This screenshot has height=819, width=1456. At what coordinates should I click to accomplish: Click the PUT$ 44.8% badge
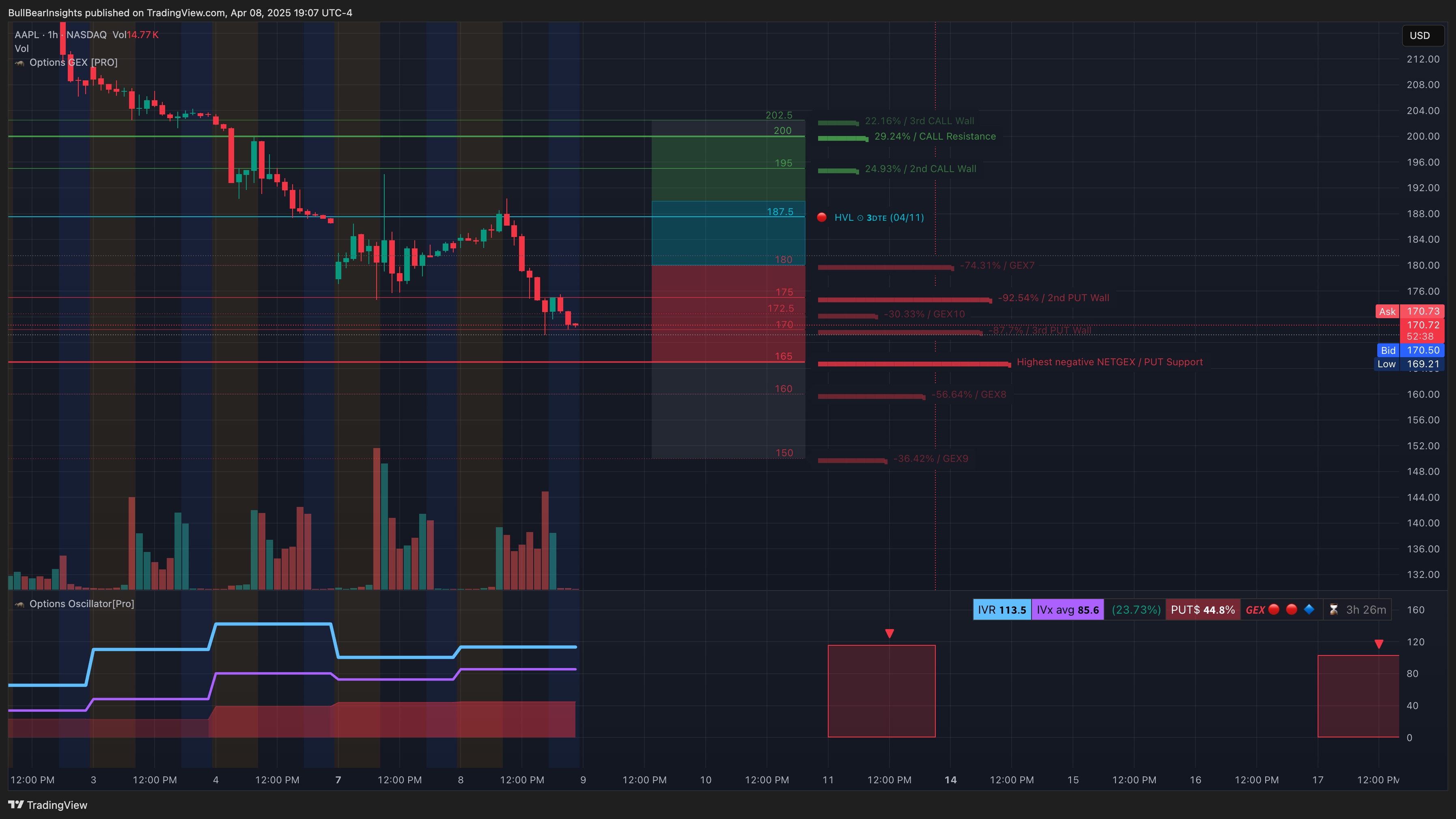[1203, 610]
